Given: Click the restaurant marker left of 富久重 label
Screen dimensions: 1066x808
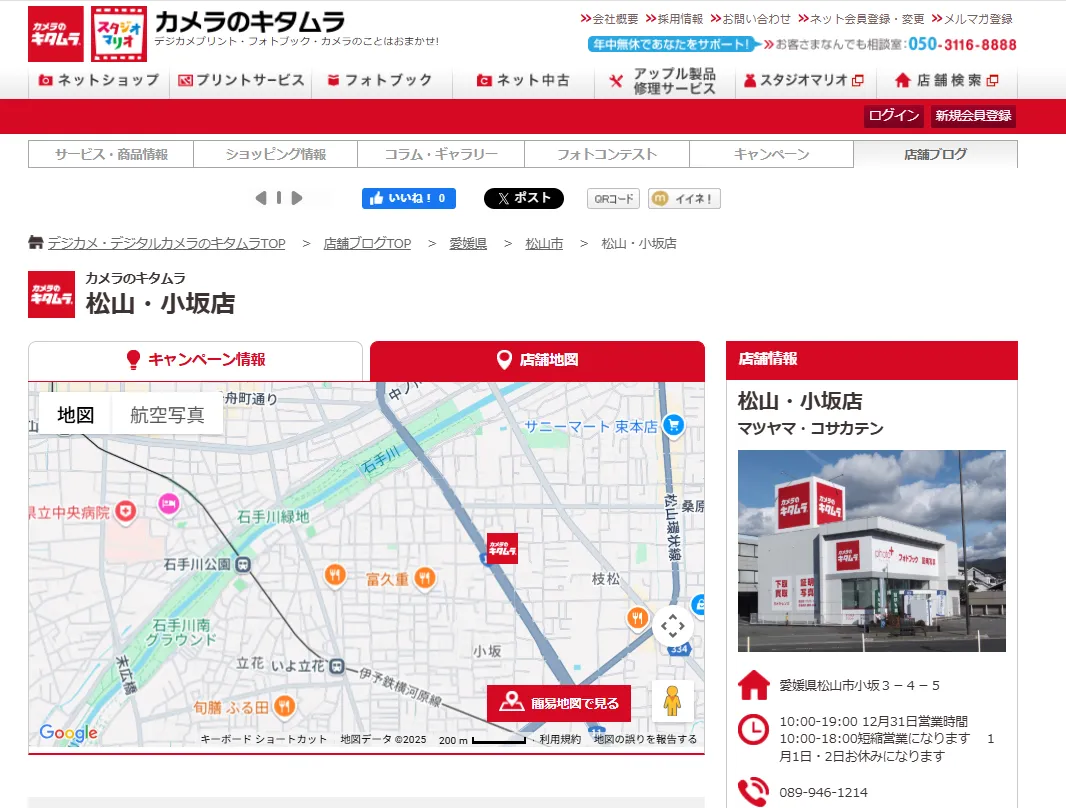Looking at the screenshot, I should (334, 576).
